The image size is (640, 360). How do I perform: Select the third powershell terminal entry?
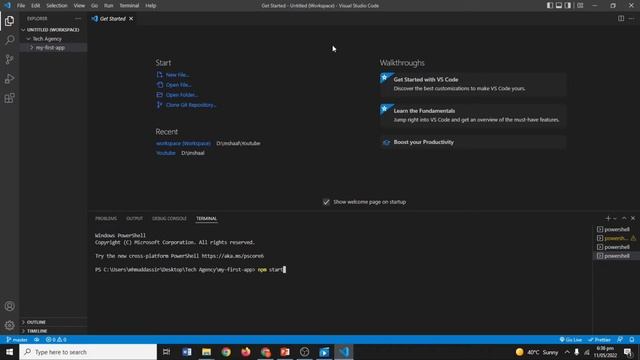pos(616,247)
